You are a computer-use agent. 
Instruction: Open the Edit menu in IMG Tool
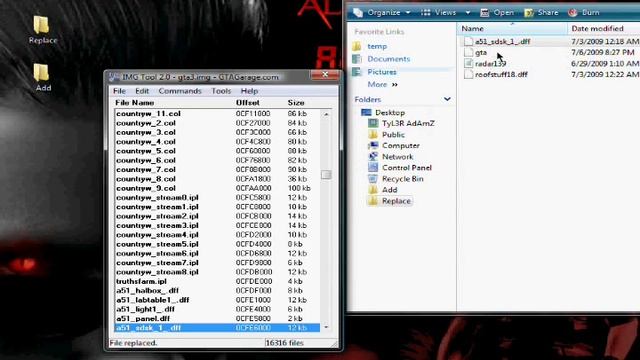point(142,91)
